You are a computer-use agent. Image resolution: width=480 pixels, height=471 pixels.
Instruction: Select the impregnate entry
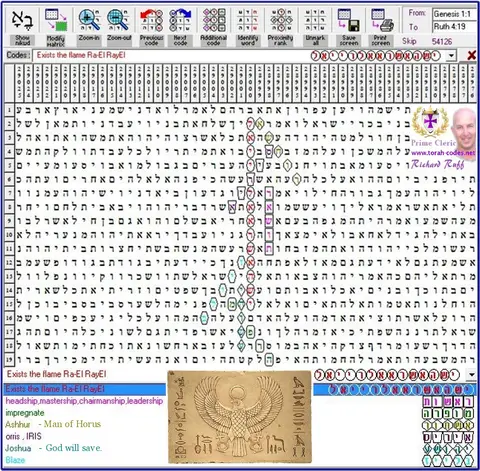click(x=25, y=413)
